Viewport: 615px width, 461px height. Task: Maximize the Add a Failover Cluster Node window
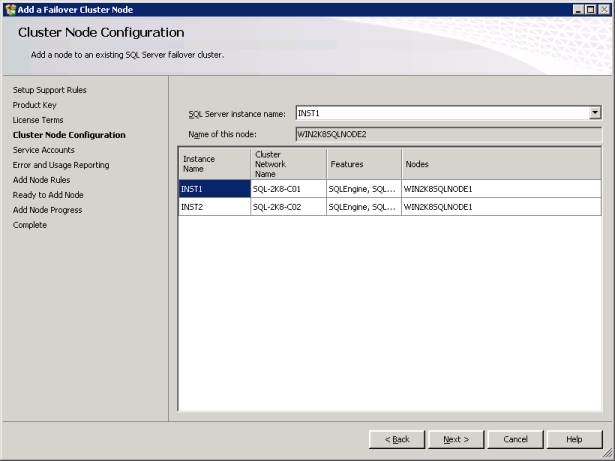pyautogui.click(x=591, y=8)
